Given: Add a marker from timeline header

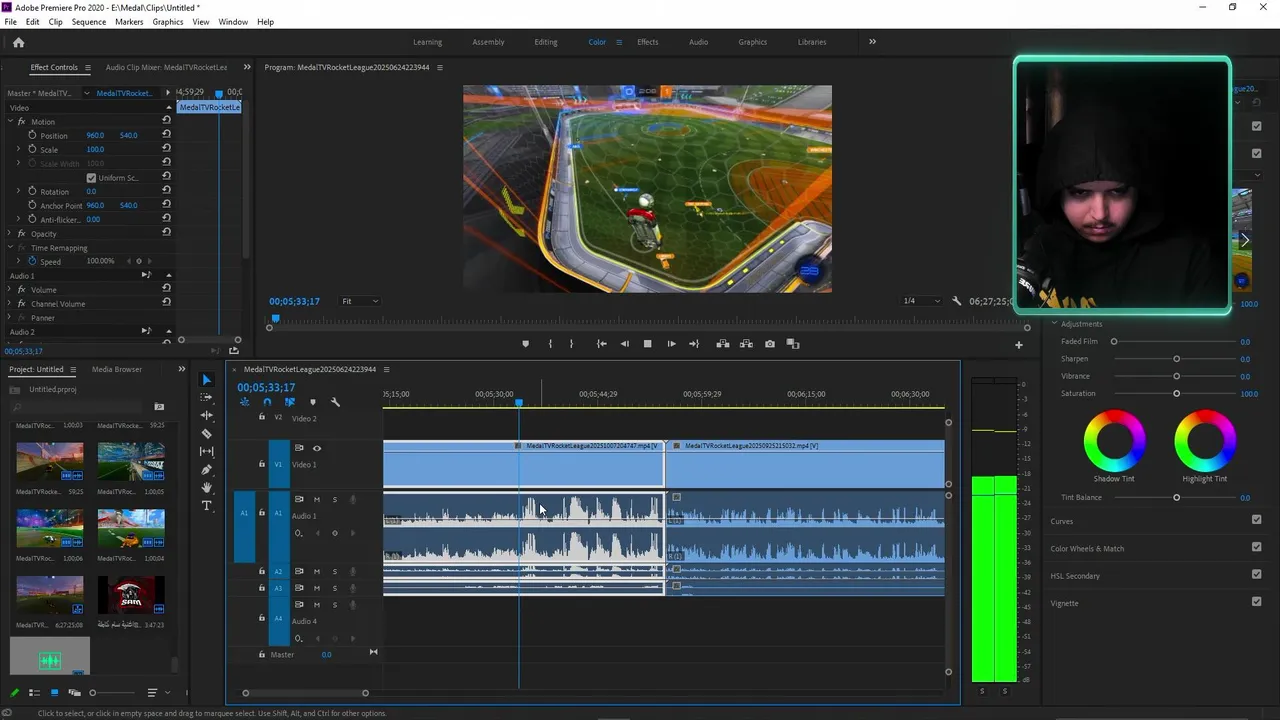Looking at the screenshot, I should (x=313, y=402).
